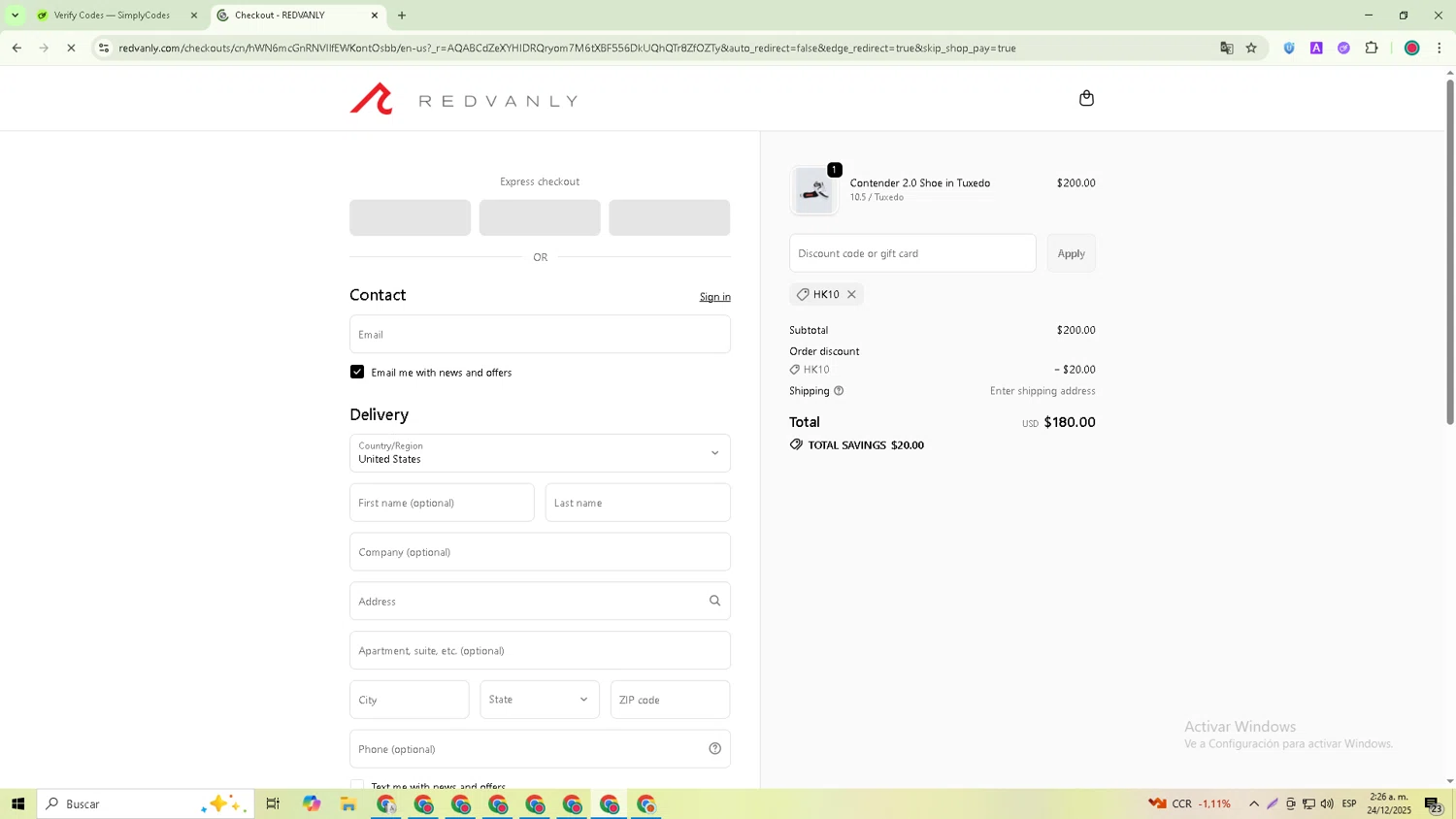Click the purple A extension icon
The image size is (1456, 819).
tap(1316, 48)
